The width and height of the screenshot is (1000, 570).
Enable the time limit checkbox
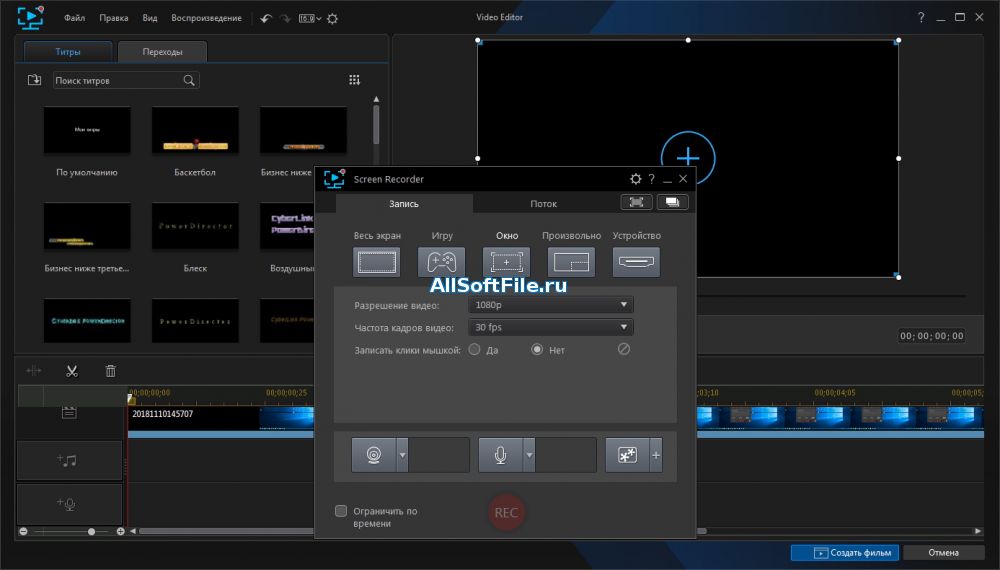pyautogui.click(x=341, y=511)
